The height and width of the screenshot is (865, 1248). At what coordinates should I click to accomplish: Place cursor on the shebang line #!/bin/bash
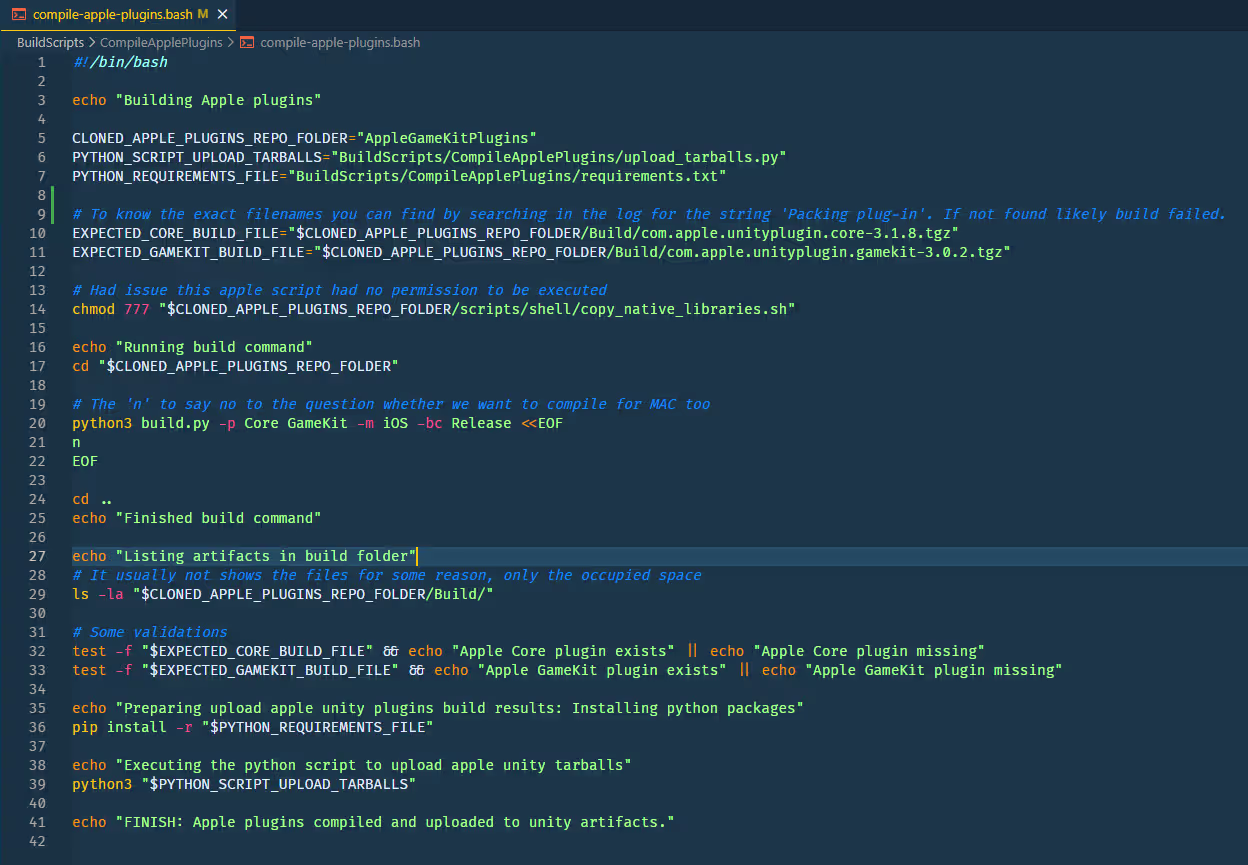pos(120,61)
